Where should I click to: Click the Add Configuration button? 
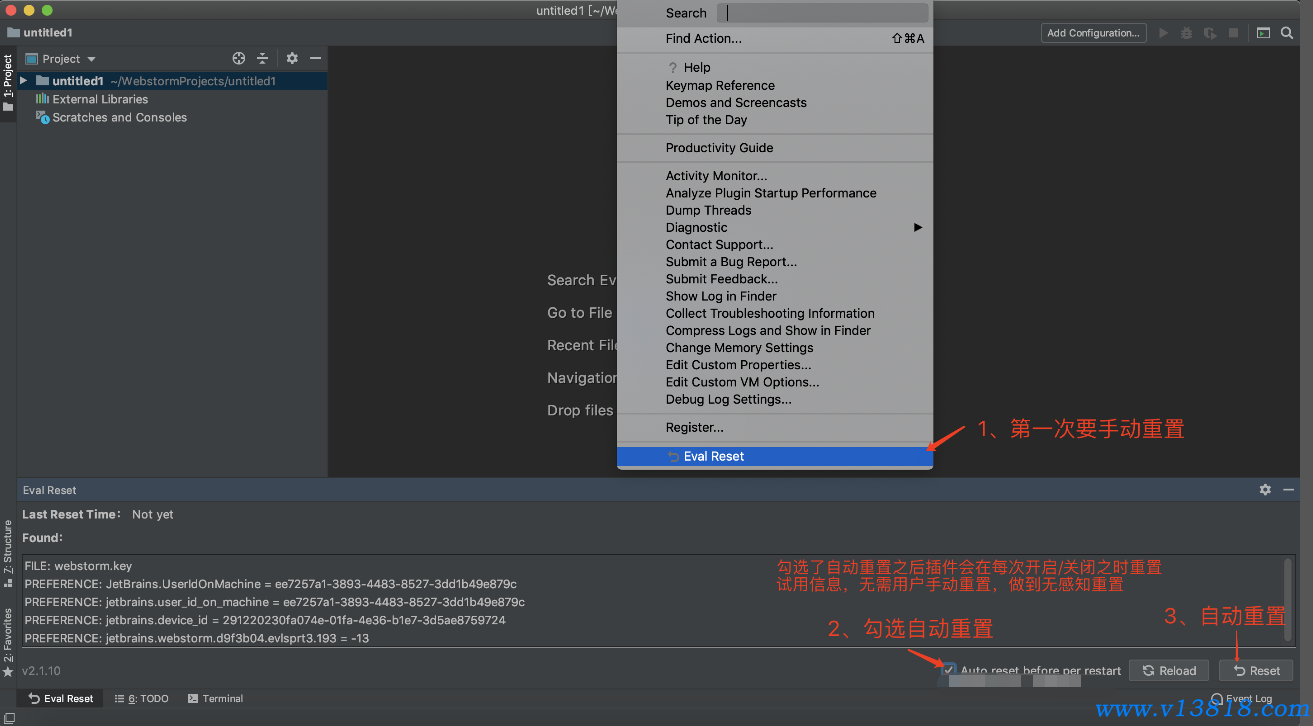tap(1093, 33)
